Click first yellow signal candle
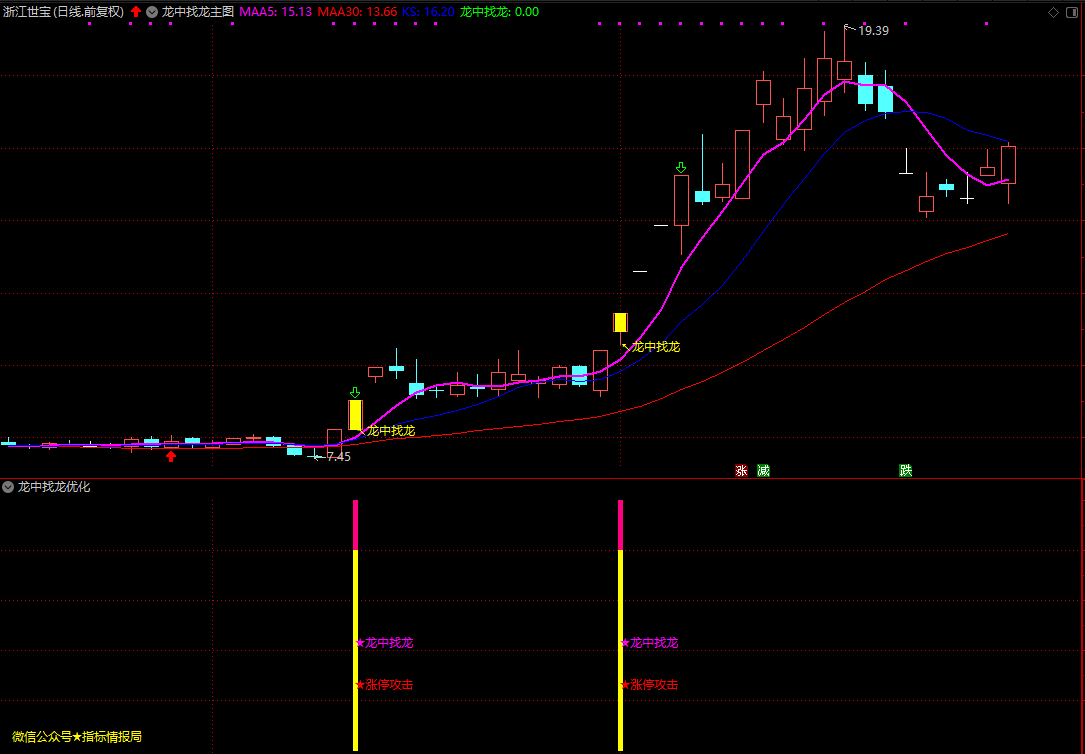 click(355, 415)
